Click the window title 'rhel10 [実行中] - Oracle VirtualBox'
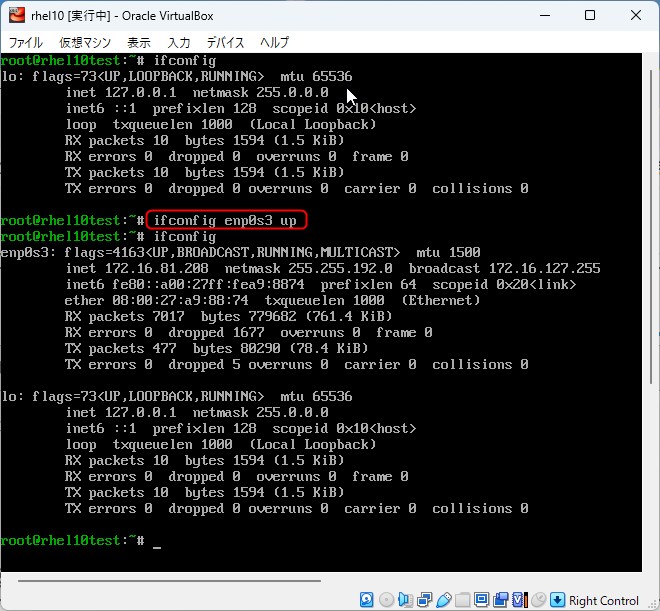Image resolution: width=660 pixels, height=611 pixels. [122, 16]
